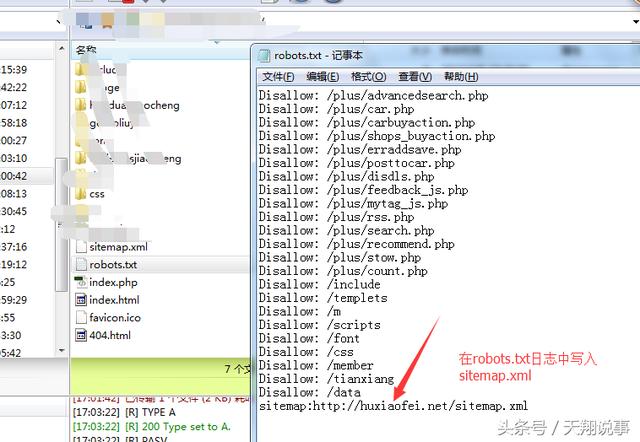Viewport: 640px width, 442px height.
Task: Select the index.php file icon
Action: pos(81,282)
